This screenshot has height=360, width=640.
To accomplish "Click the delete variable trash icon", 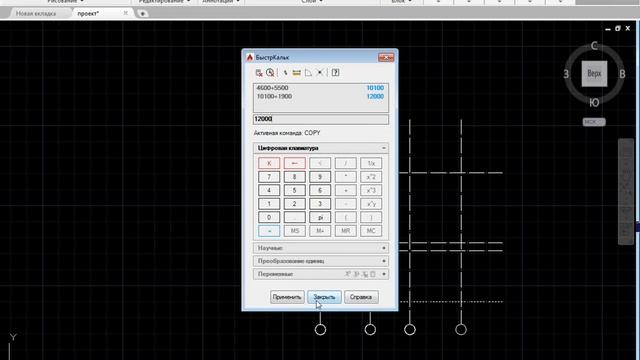I will point(373,274).
